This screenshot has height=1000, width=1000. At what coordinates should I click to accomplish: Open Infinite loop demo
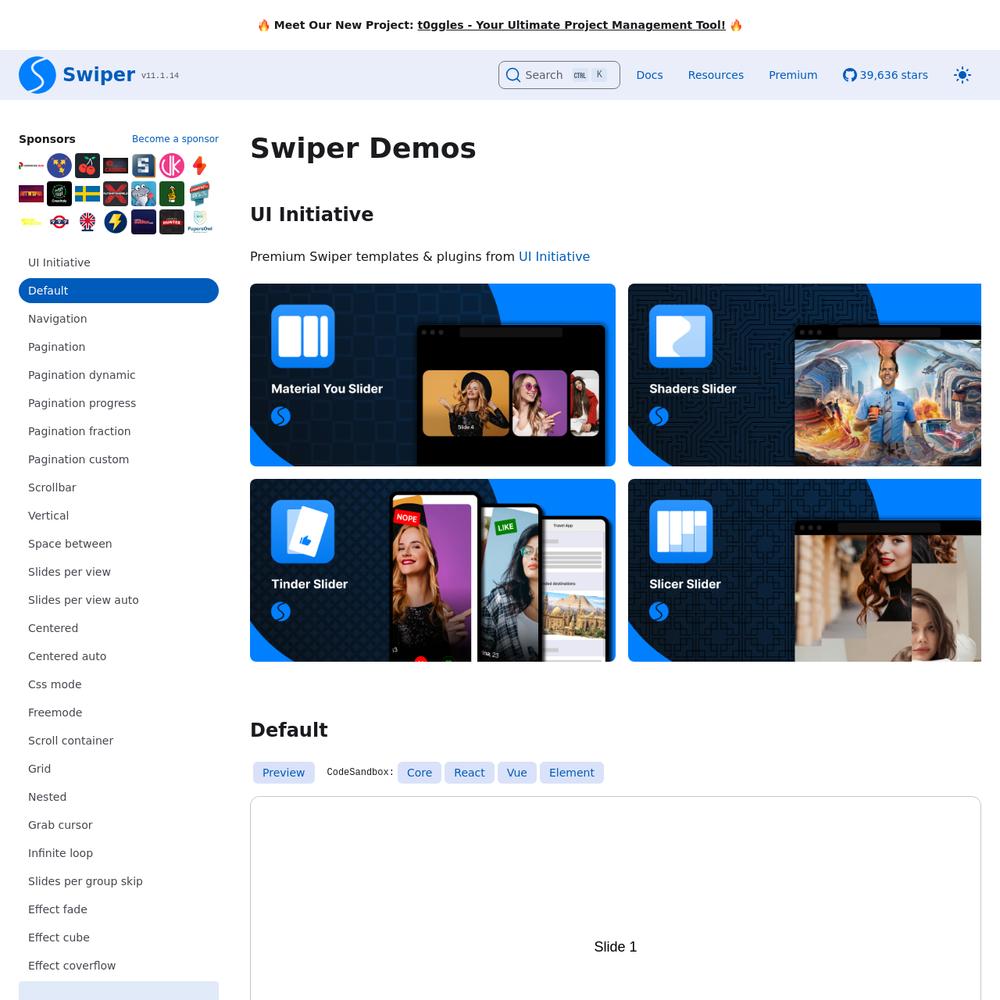tap(119, 851)
